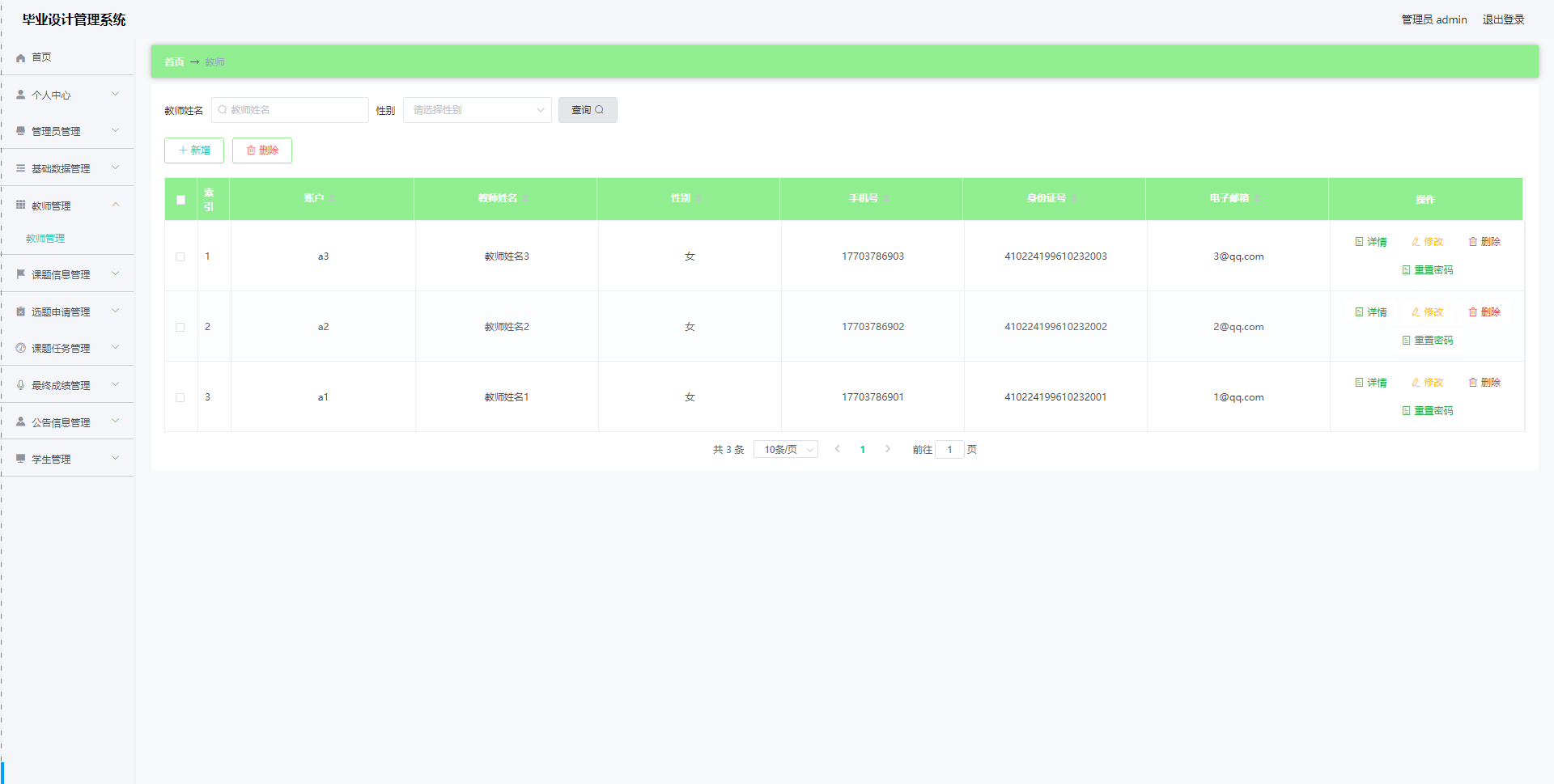Click the home icon beside 首页

pyautogui.click(x=20, y=57)
